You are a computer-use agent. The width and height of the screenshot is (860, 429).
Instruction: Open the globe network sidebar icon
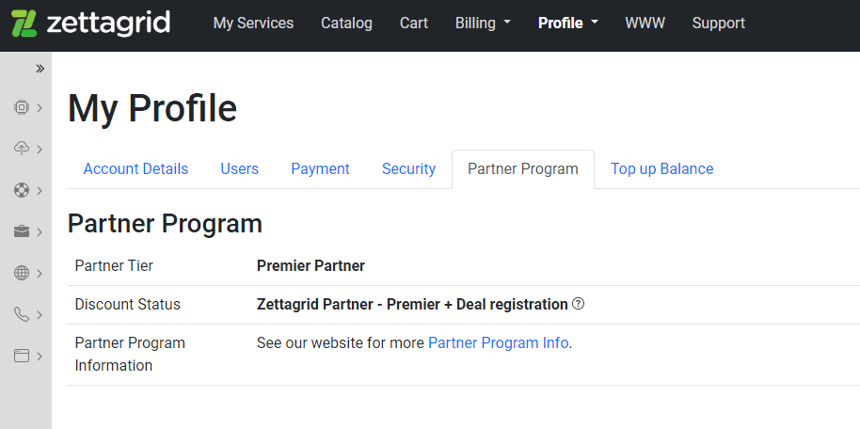pyautogui.click(x=21, y=273)
